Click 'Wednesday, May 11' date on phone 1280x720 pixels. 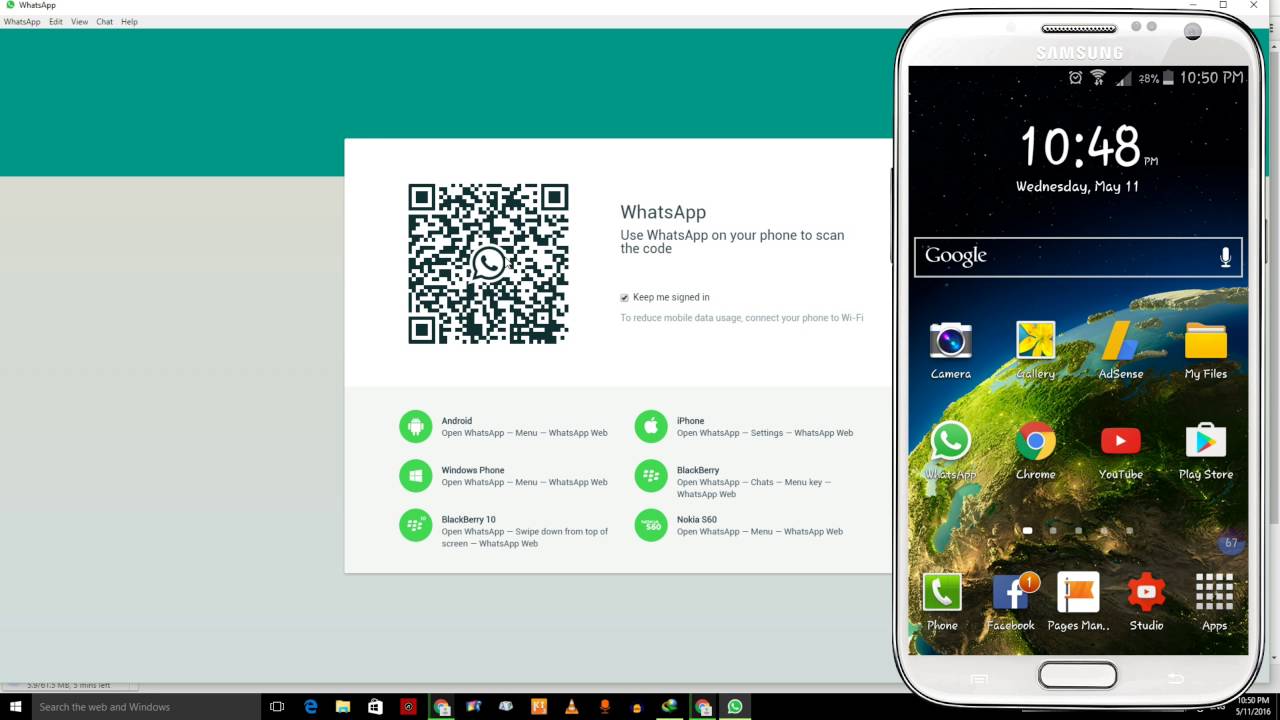[1077, 187]
